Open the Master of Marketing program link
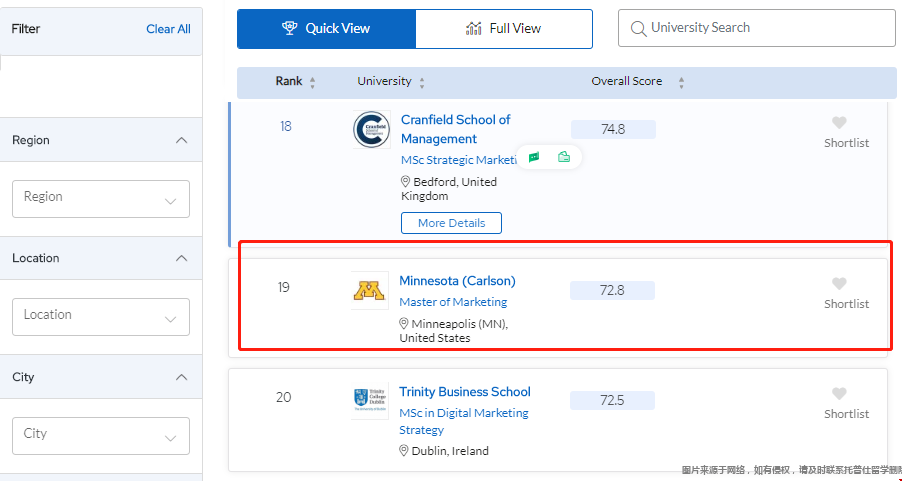 click(x=453, y=302)
